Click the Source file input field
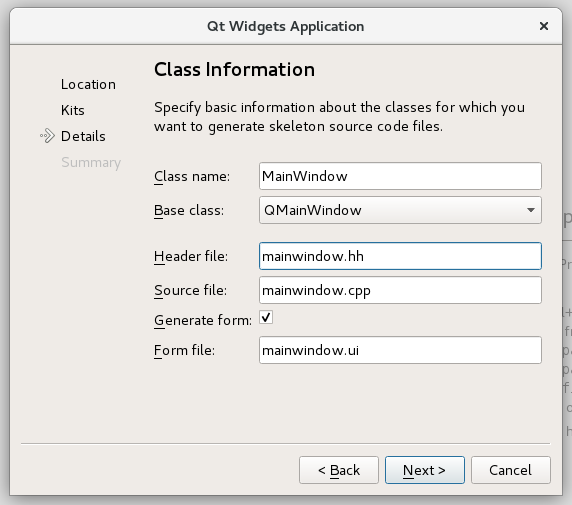572x505 pixels. pyautogui.click(x=400, y=290)
